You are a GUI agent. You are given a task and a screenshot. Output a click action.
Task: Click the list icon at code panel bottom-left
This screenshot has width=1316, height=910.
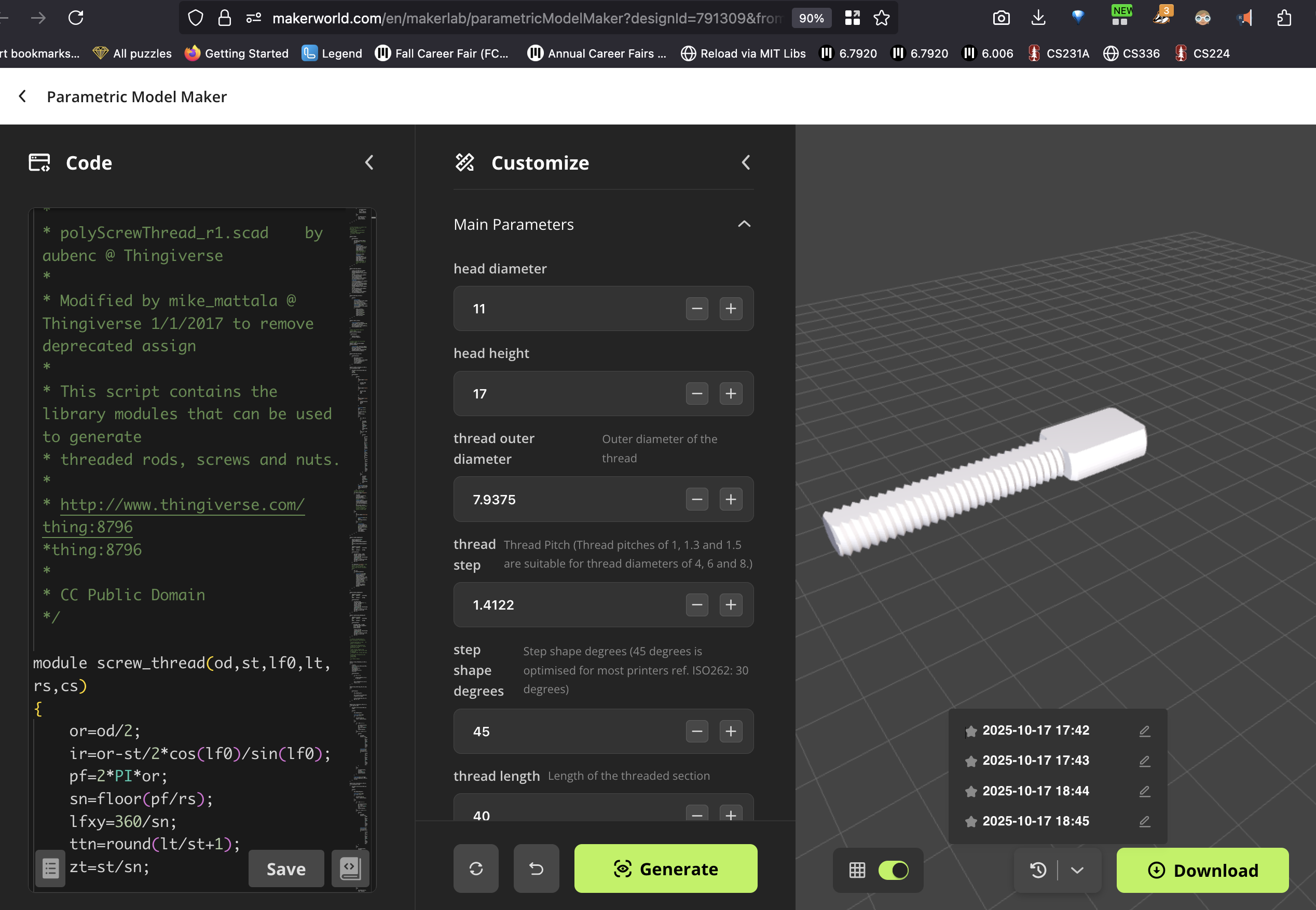point(50,868)
